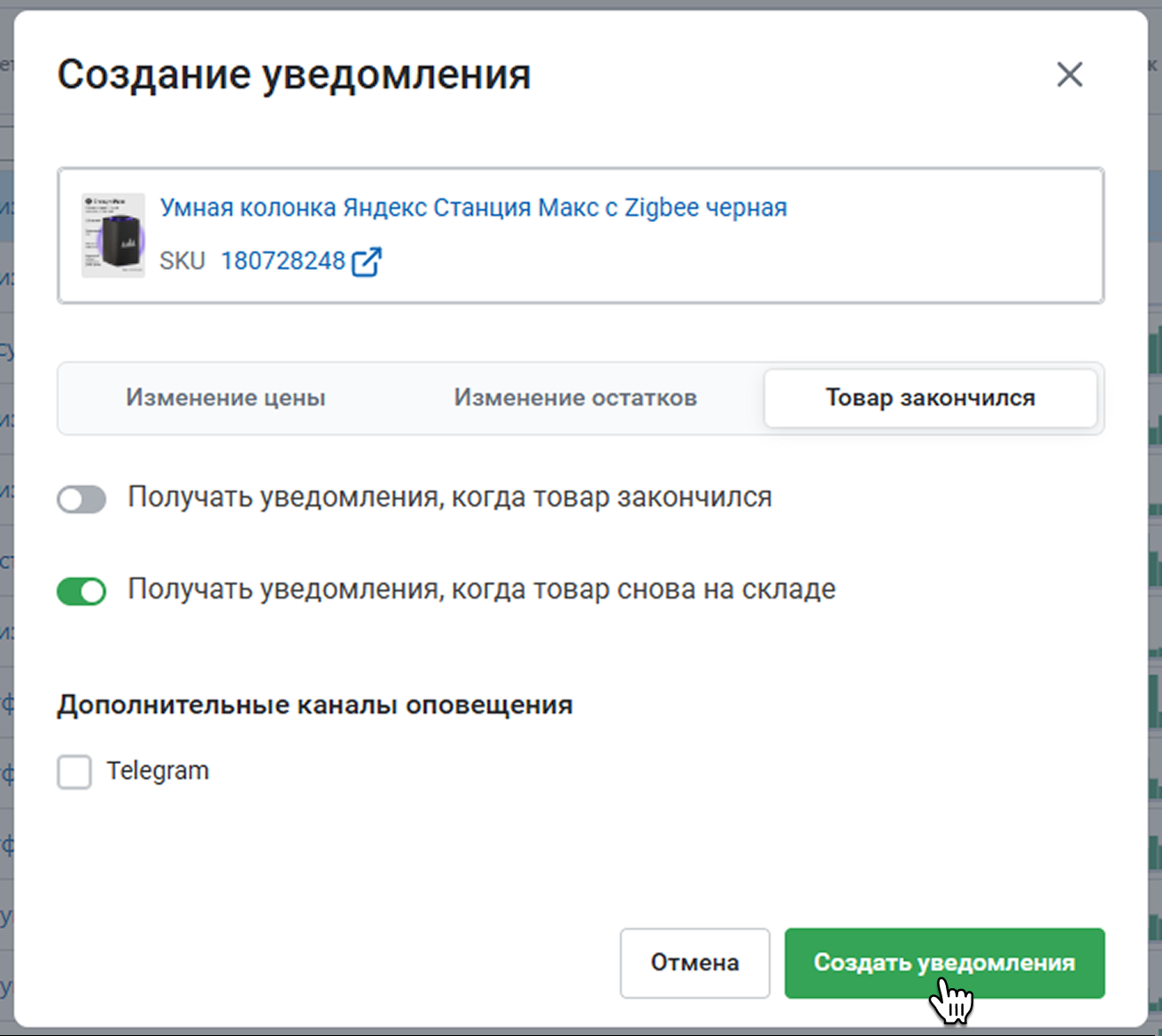Check the Telegram checkbox

(x=74, y=771)
